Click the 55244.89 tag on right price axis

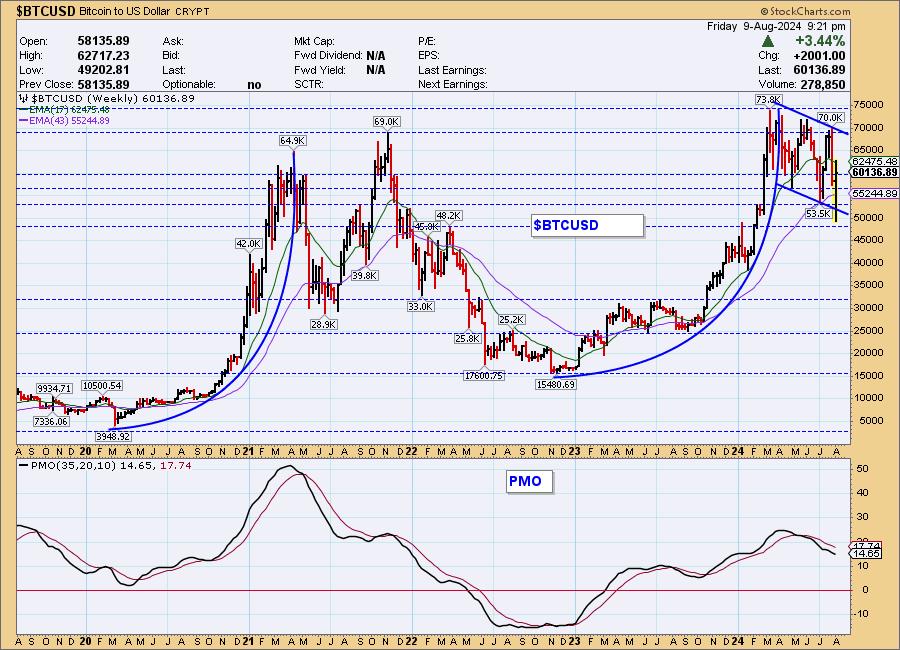click(875, 194)
